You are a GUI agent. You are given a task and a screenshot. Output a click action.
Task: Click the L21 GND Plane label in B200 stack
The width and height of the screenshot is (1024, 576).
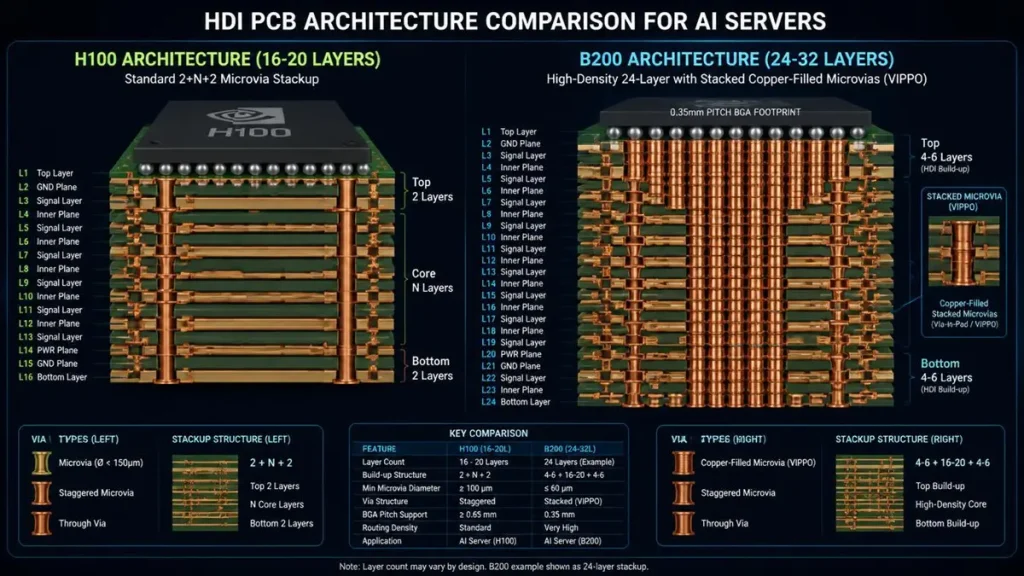511,366
